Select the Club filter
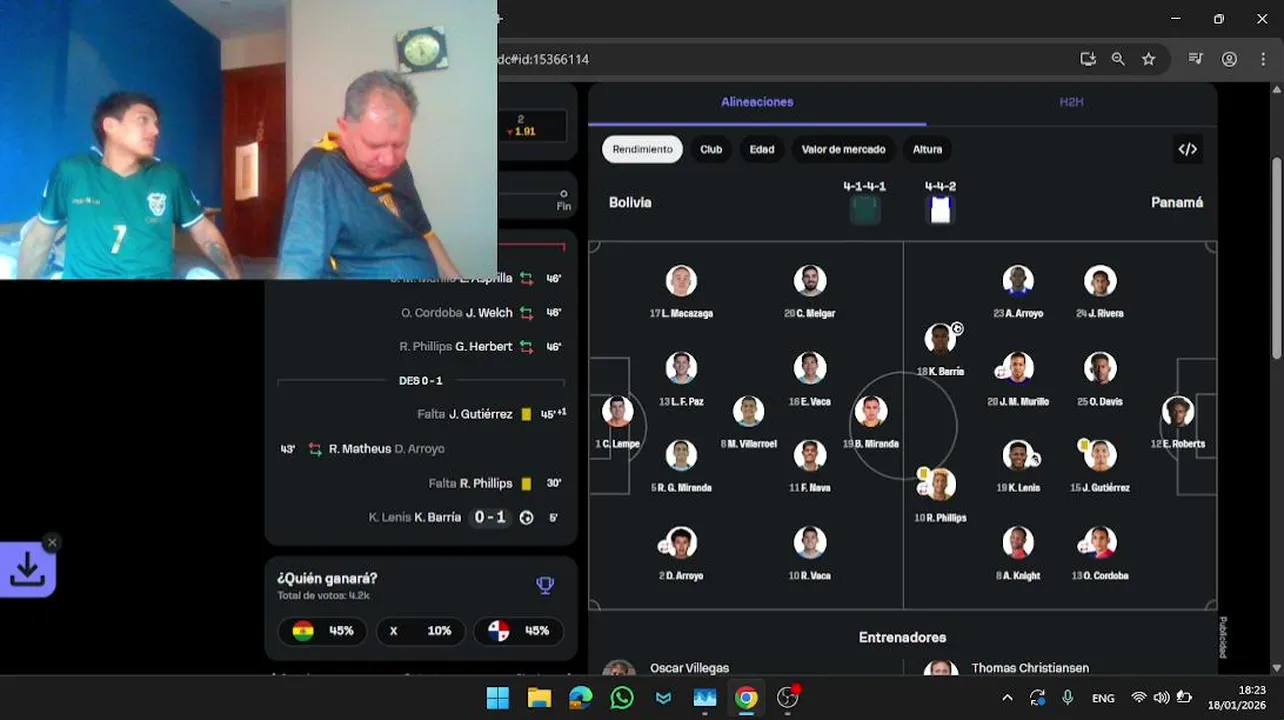The width and height of the screenshot is (1284, 720). point(711,149)
